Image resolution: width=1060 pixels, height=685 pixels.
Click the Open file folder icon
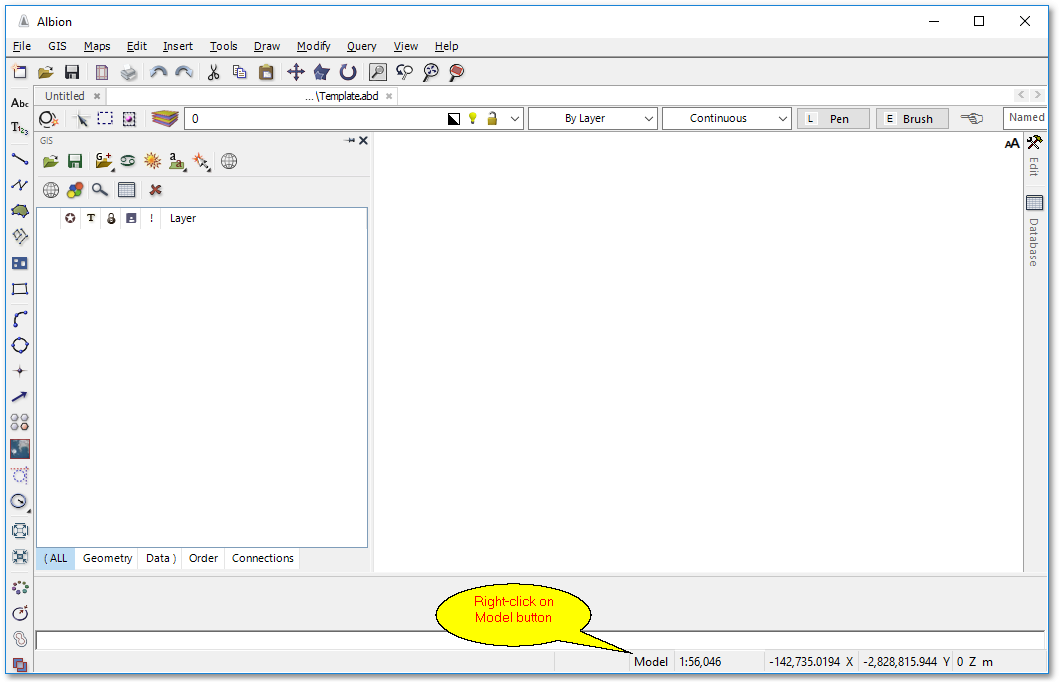tap(46, 72)
